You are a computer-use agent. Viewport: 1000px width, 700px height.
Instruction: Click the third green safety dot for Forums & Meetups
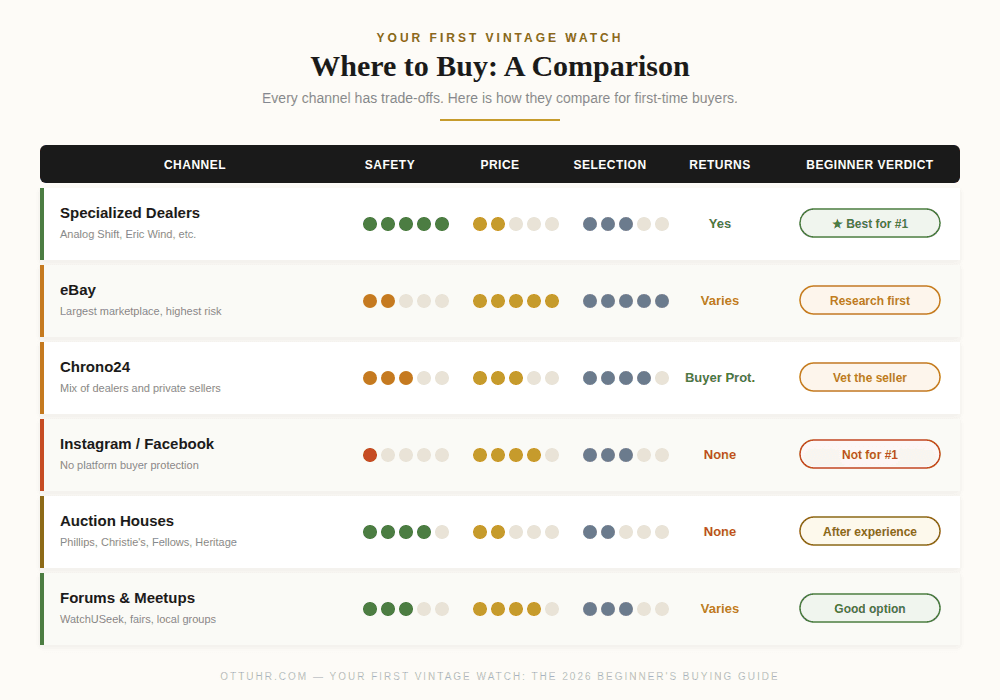coord(405,608)
